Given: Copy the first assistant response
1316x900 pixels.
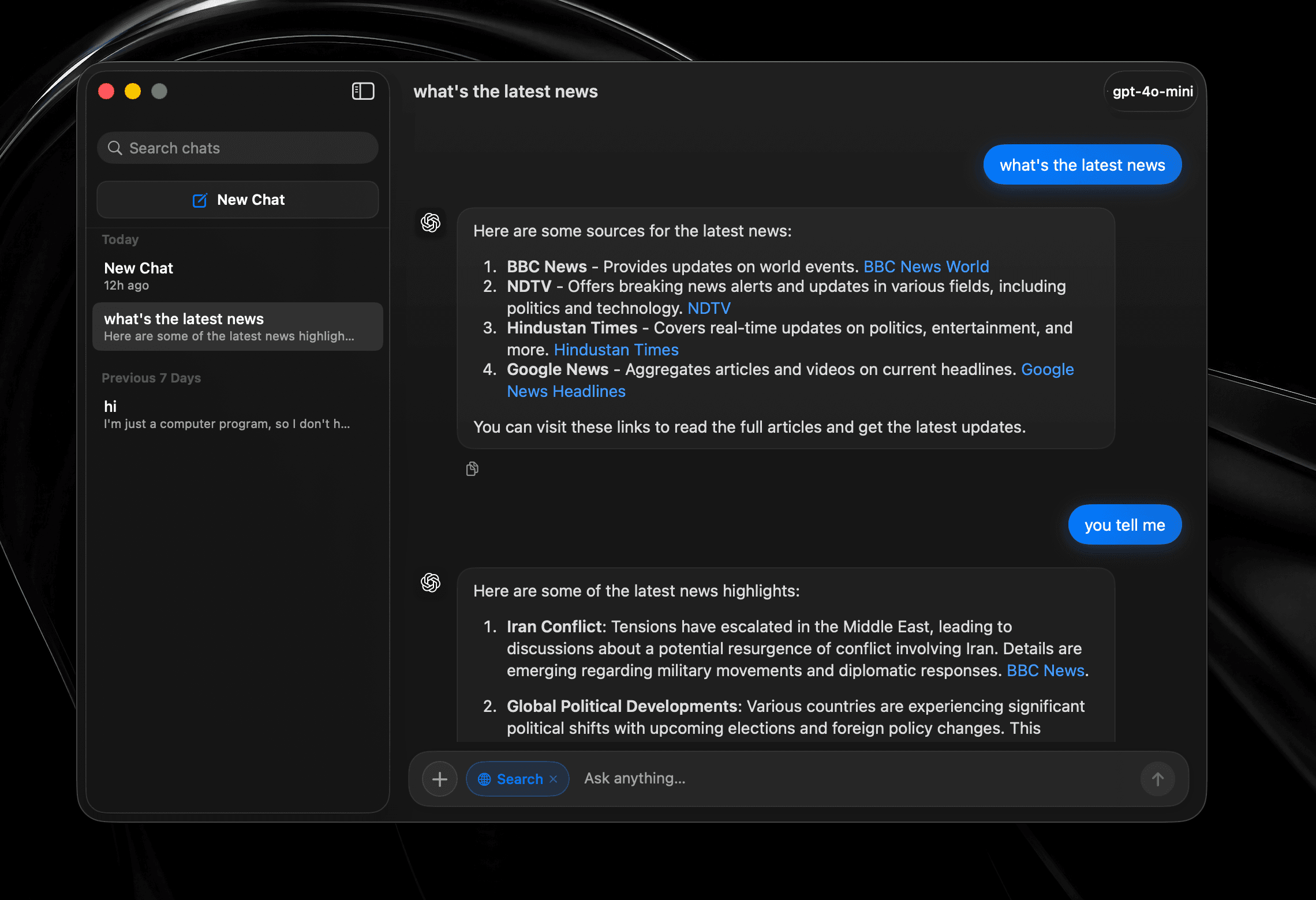Looking at the screenshot, I should tap(472, 469).
